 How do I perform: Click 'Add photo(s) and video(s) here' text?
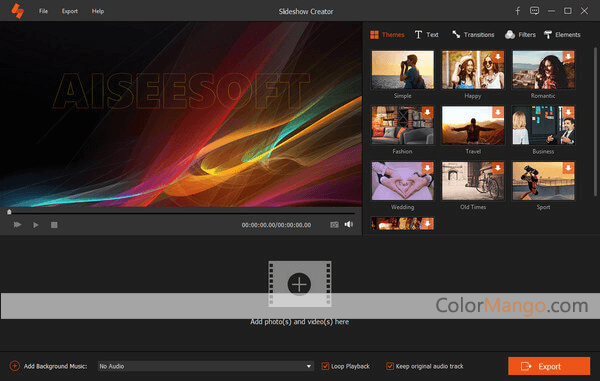300,322
